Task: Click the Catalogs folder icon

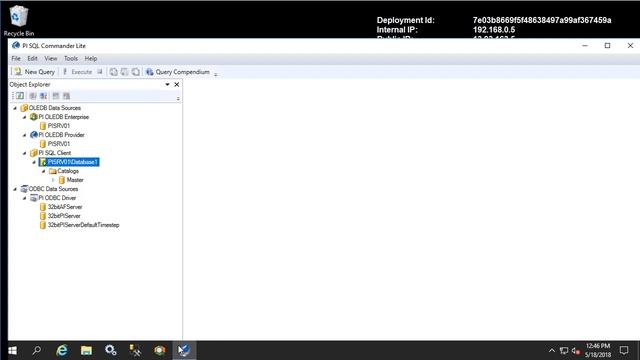Action: [53, 171]
